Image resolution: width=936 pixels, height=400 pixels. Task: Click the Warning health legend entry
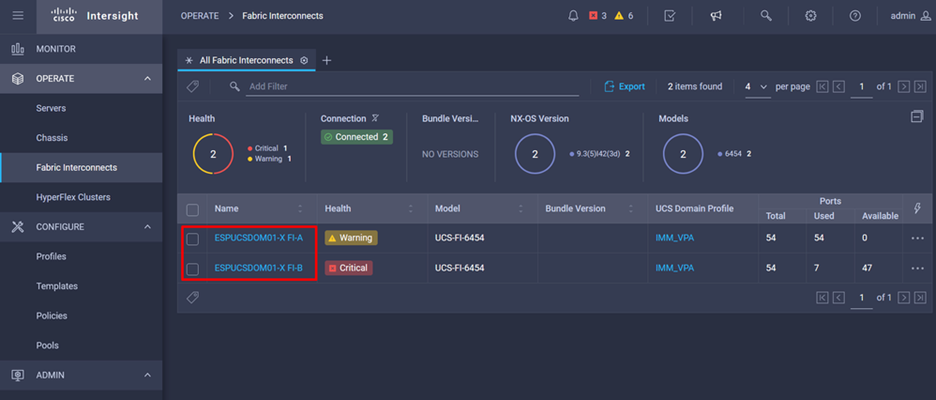click(x=269, y=159)
